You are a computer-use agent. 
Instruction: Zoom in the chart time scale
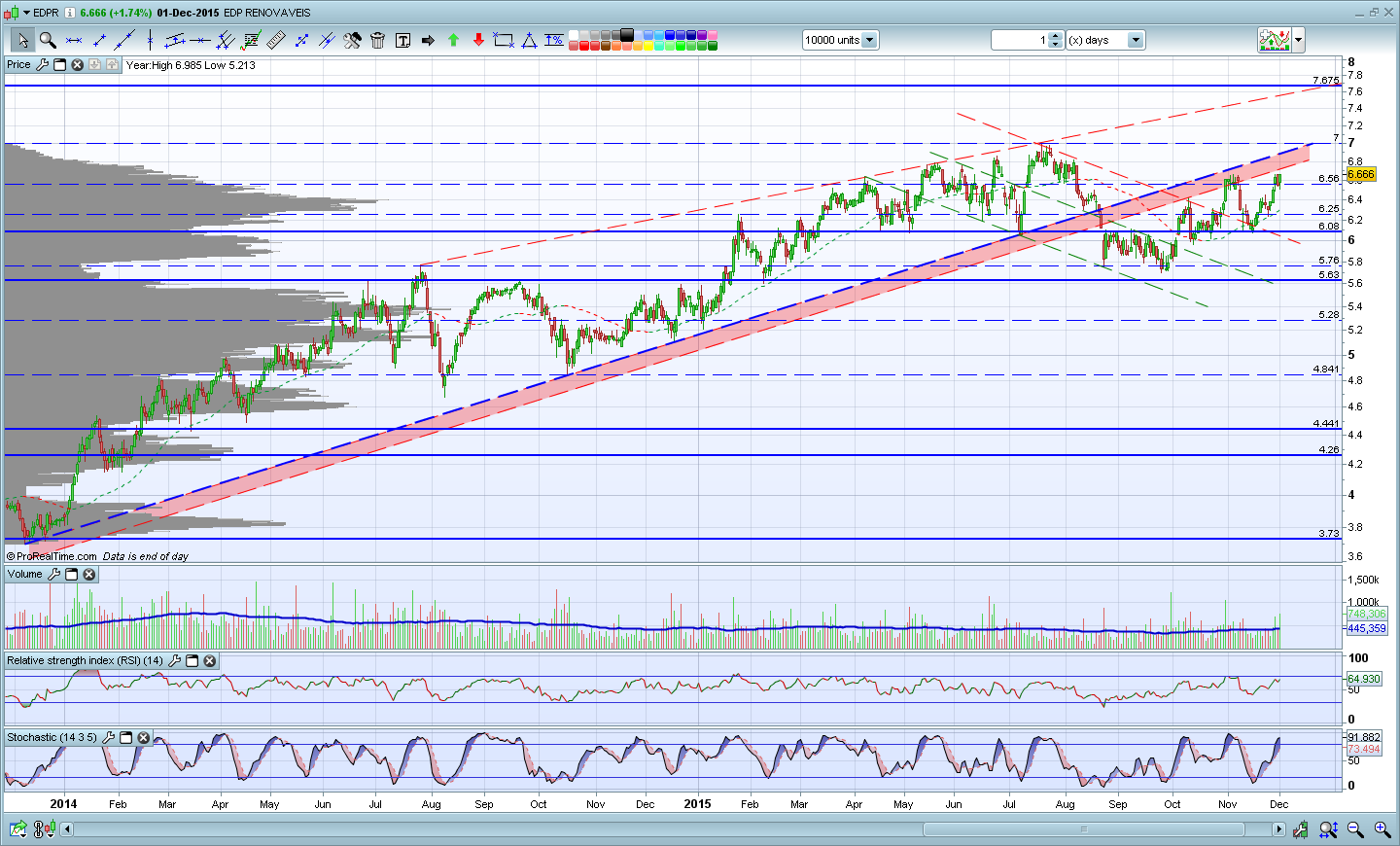(x=1382, y=829)
